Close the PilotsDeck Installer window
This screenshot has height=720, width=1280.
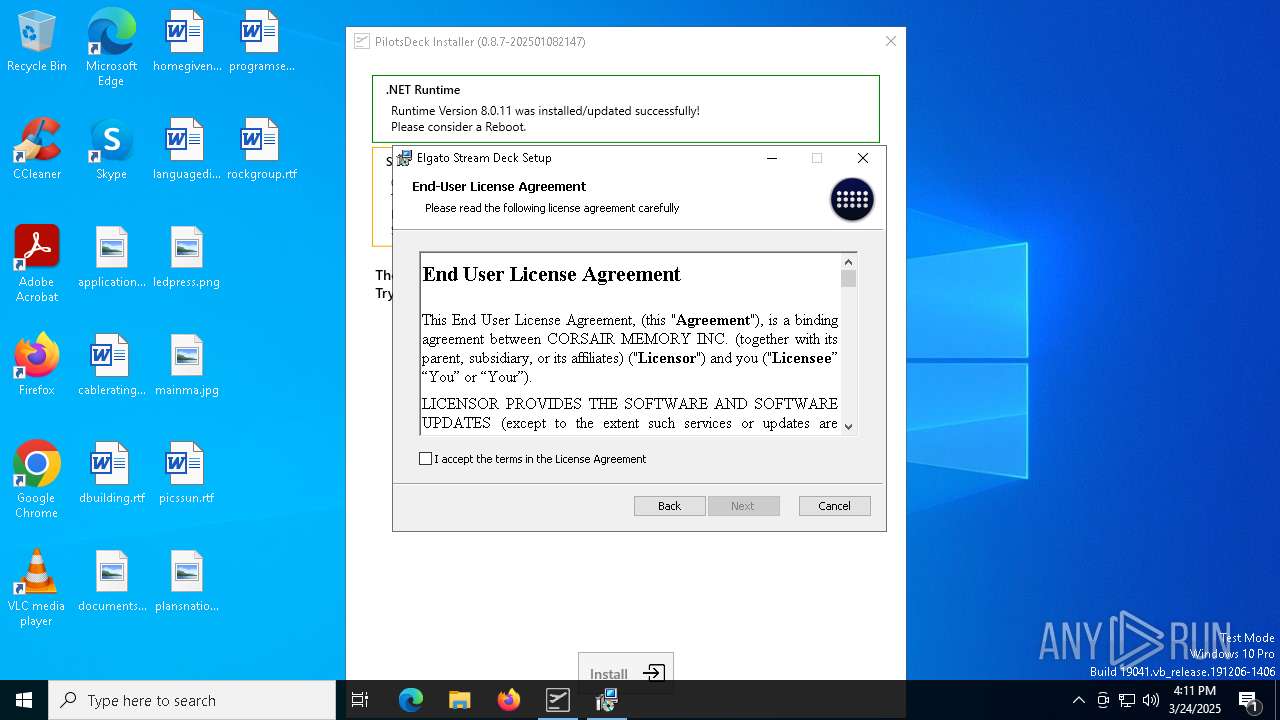pos(891,41)
